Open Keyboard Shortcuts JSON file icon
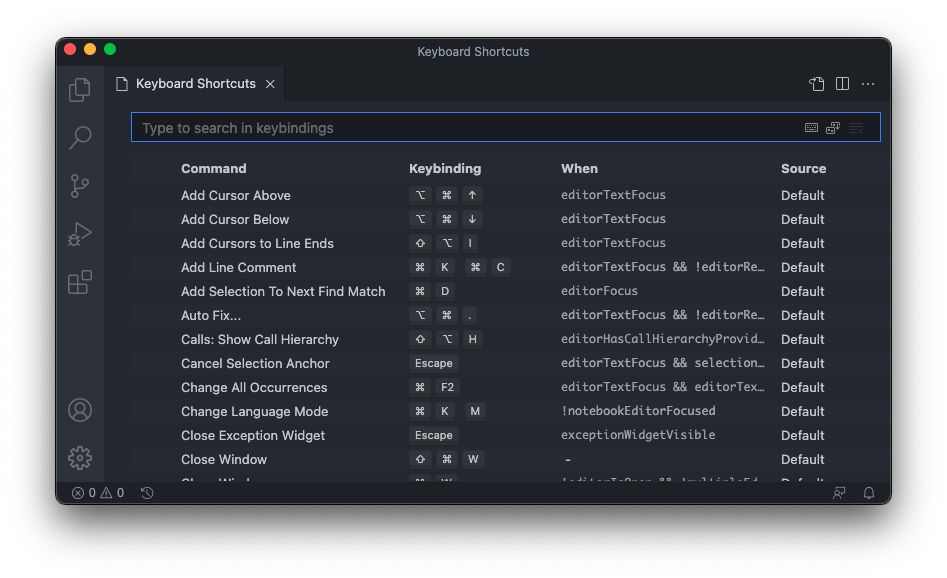 click(x=817, y=84)
